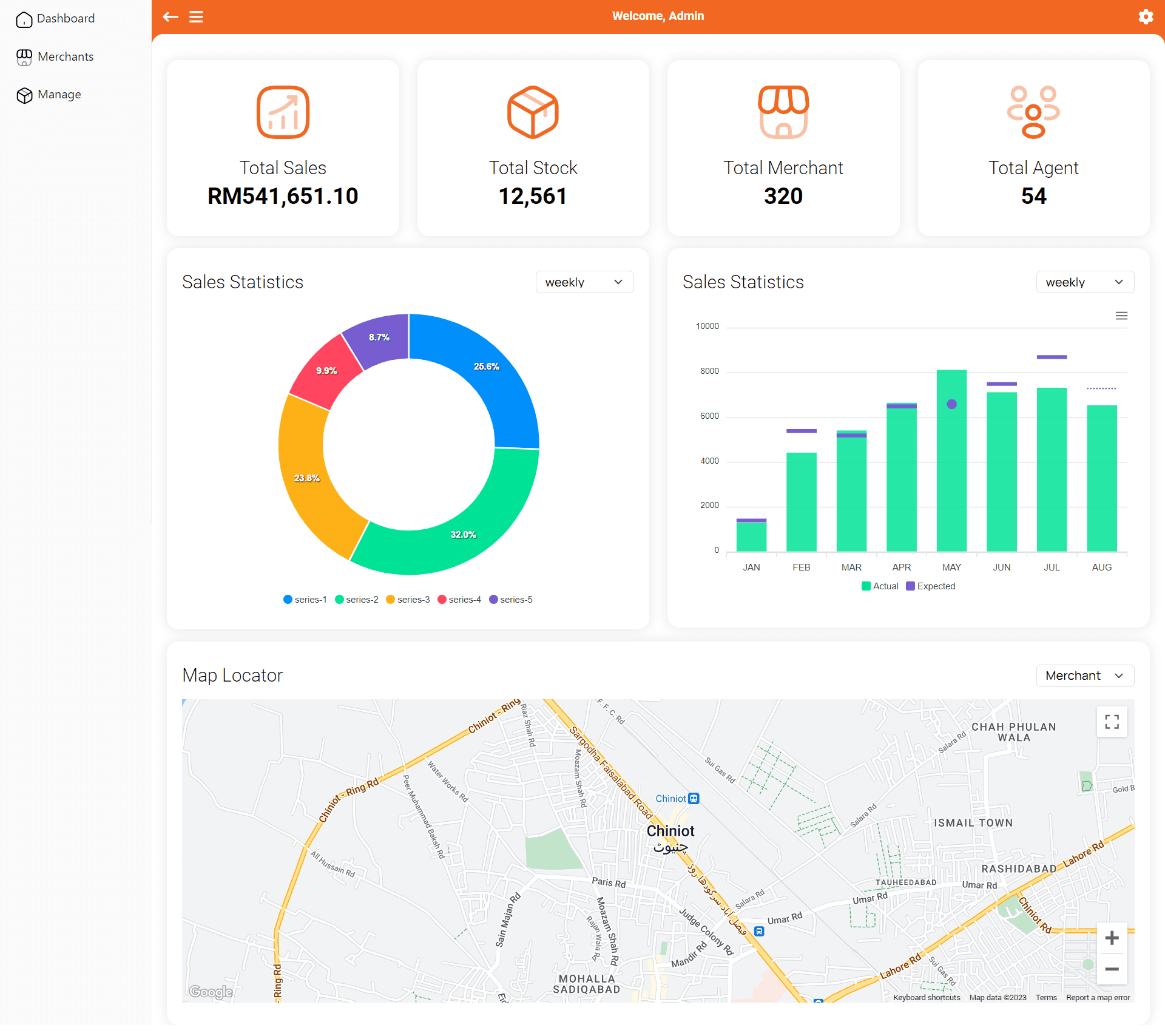The image size is (1165, 1036).
Task: Click the Manage package icon
Action: click(24, 95)
